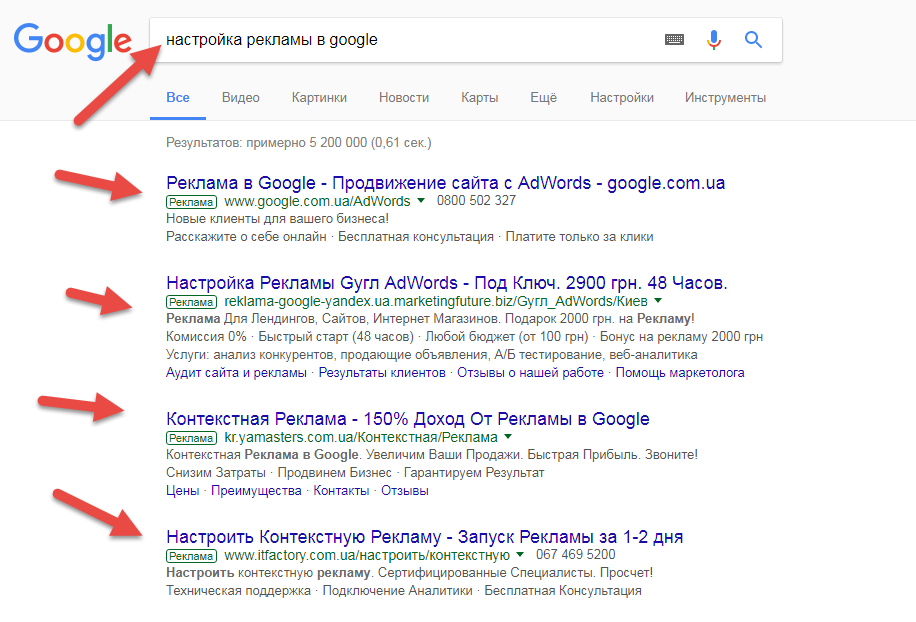
Task: Open Помощь маркетолога sitelink
Action: [x=679, y=373]
